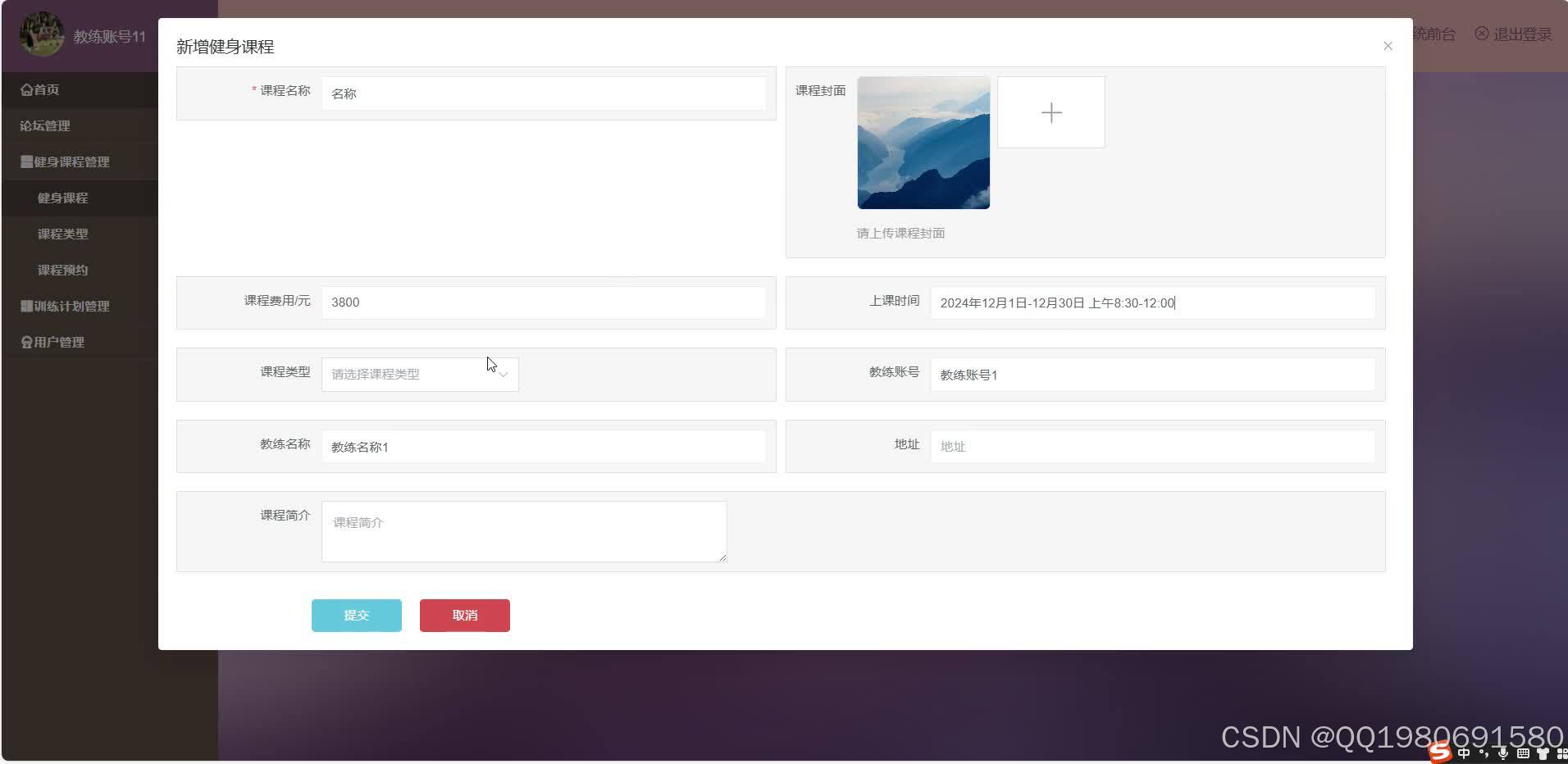Click the uploaded mountain cover thumbnail
1568x764 pixels.
(922, 143)
